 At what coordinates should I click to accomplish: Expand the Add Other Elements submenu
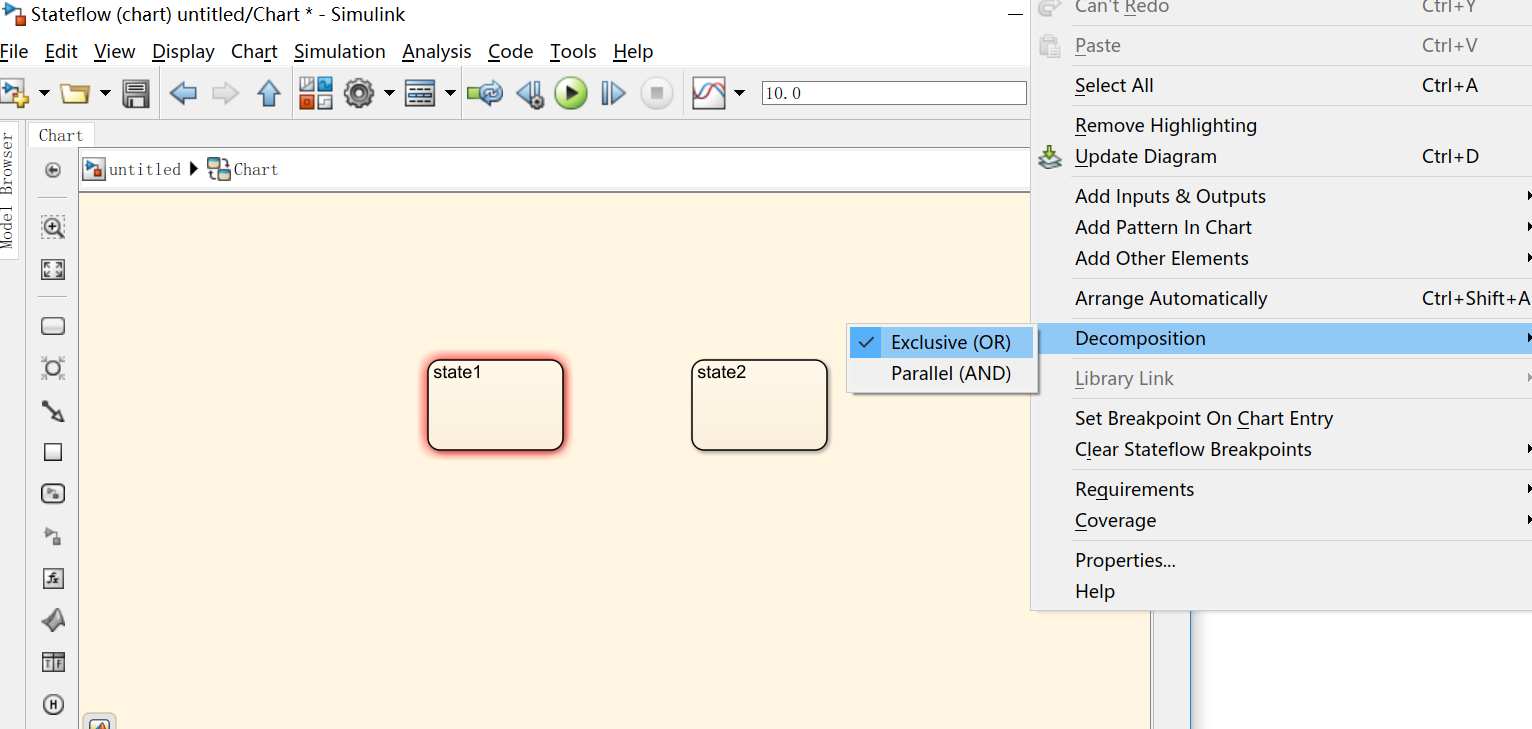[1161, 258]
